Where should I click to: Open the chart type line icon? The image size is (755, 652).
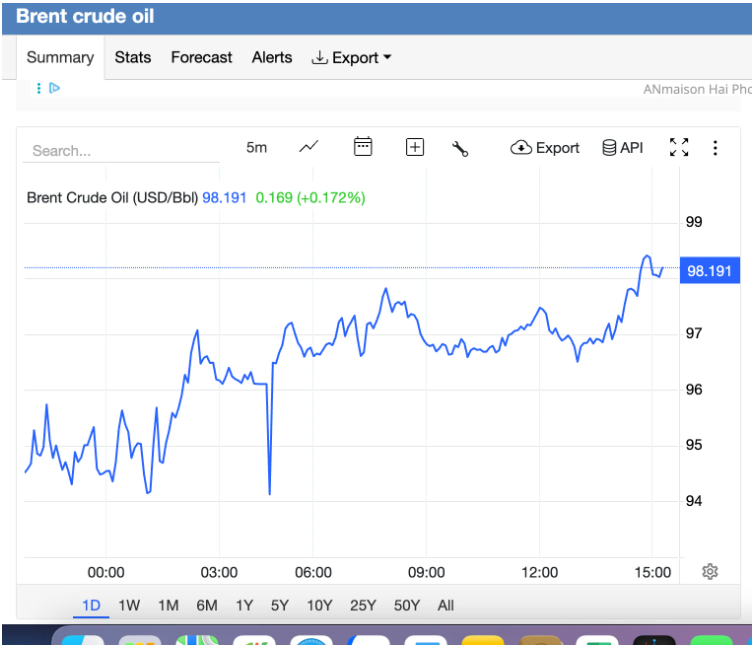click(x=309, y=147)
